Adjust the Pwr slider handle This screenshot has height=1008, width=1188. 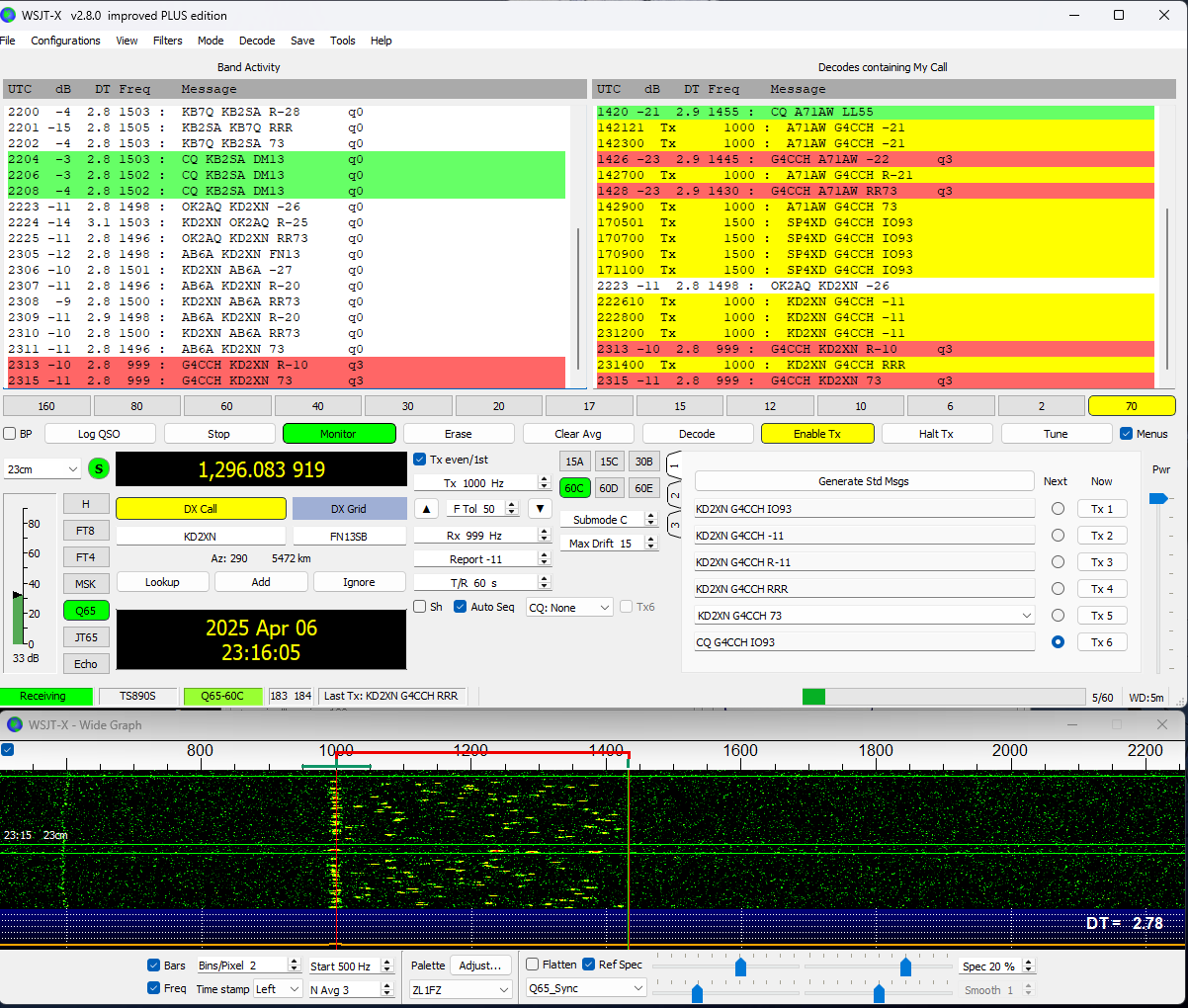tap(1158, 499)
